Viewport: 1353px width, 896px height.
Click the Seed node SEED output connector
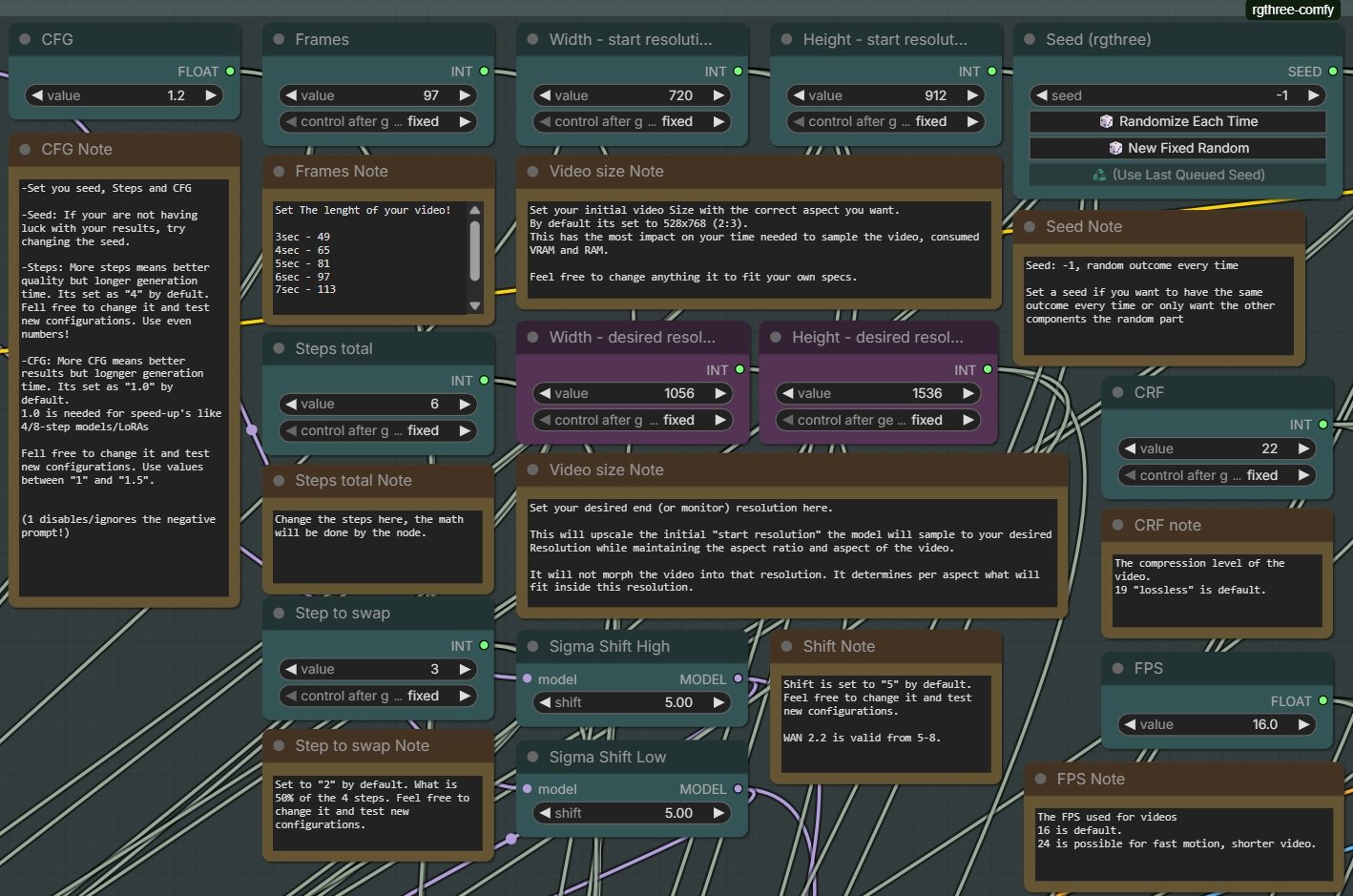pos(1333,72)
